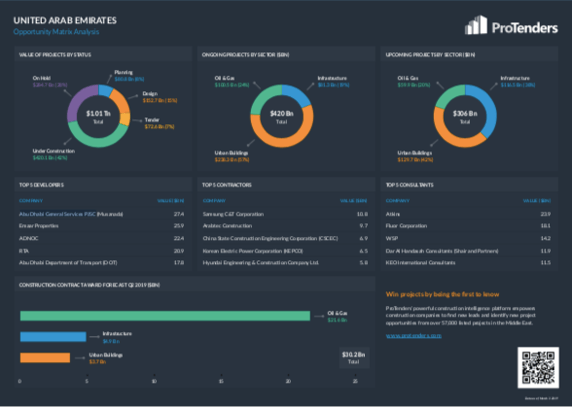Click the Planning label in status chart
Image resolution: width=572 pixels, height=407 pixels.
tap(123, 72)
